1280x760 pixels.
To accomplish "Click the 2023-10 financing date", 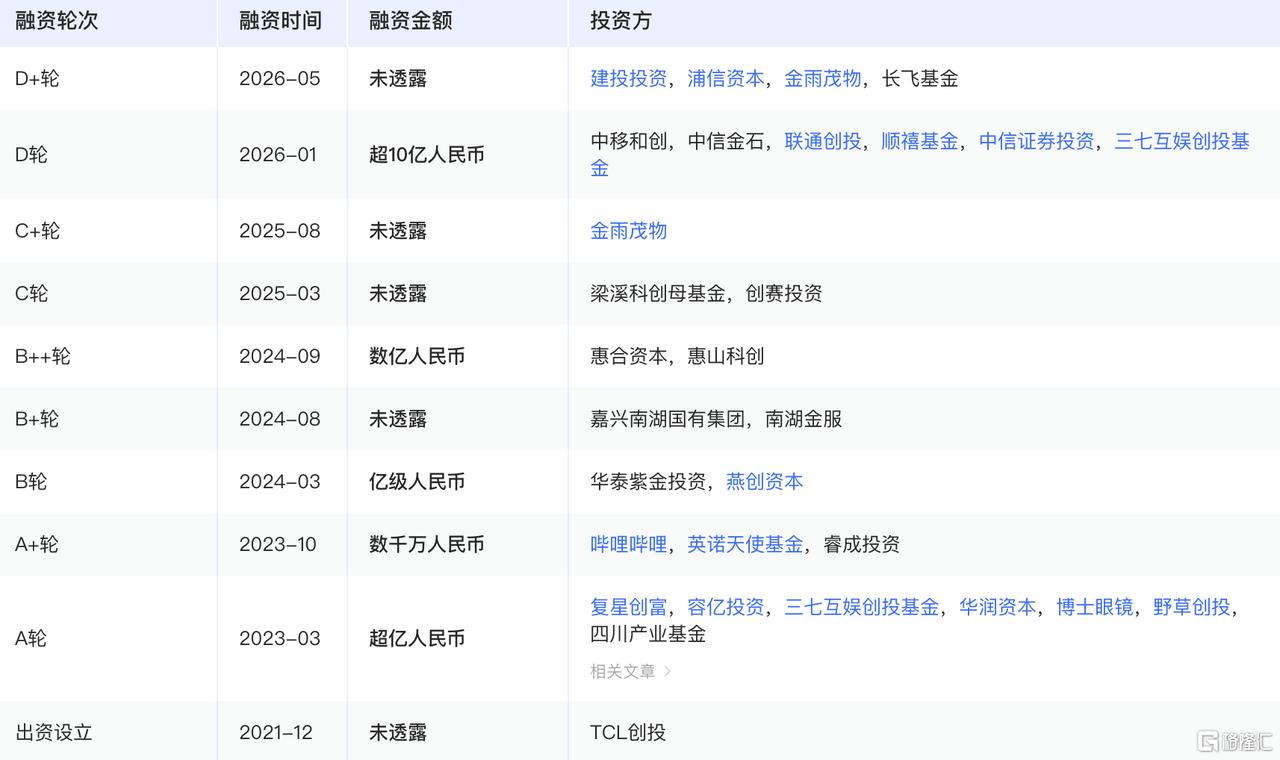I will 278,544.
